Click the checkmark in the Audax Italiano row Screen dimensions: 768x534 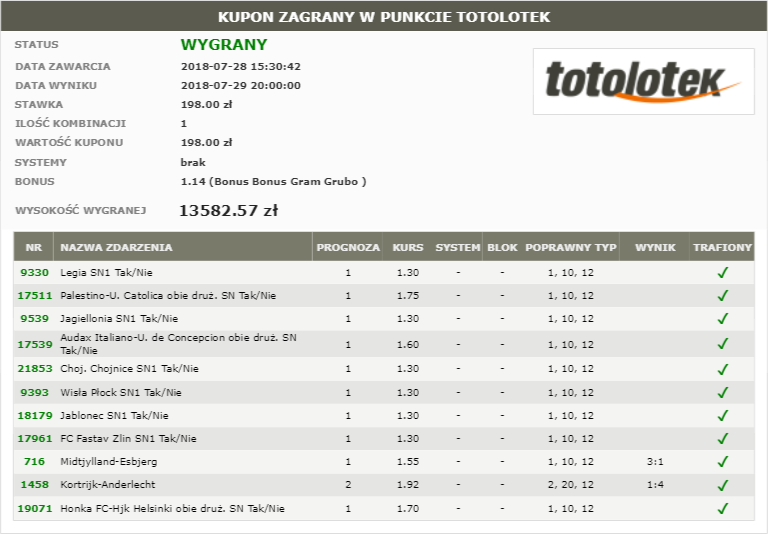click(x=722, y=344)
